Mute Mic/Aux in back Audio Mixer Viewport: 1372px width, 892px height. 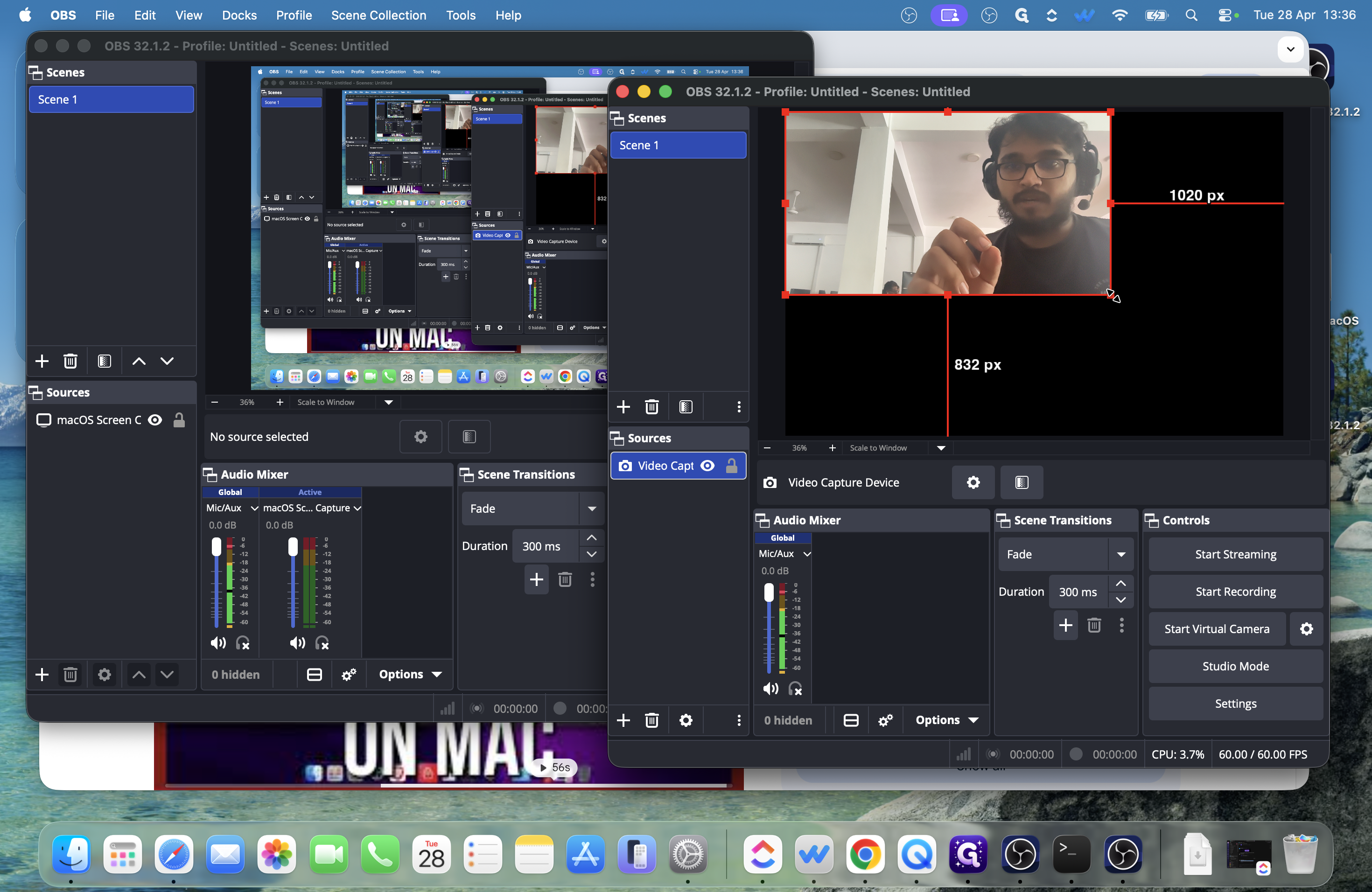(x=217, y=643)
